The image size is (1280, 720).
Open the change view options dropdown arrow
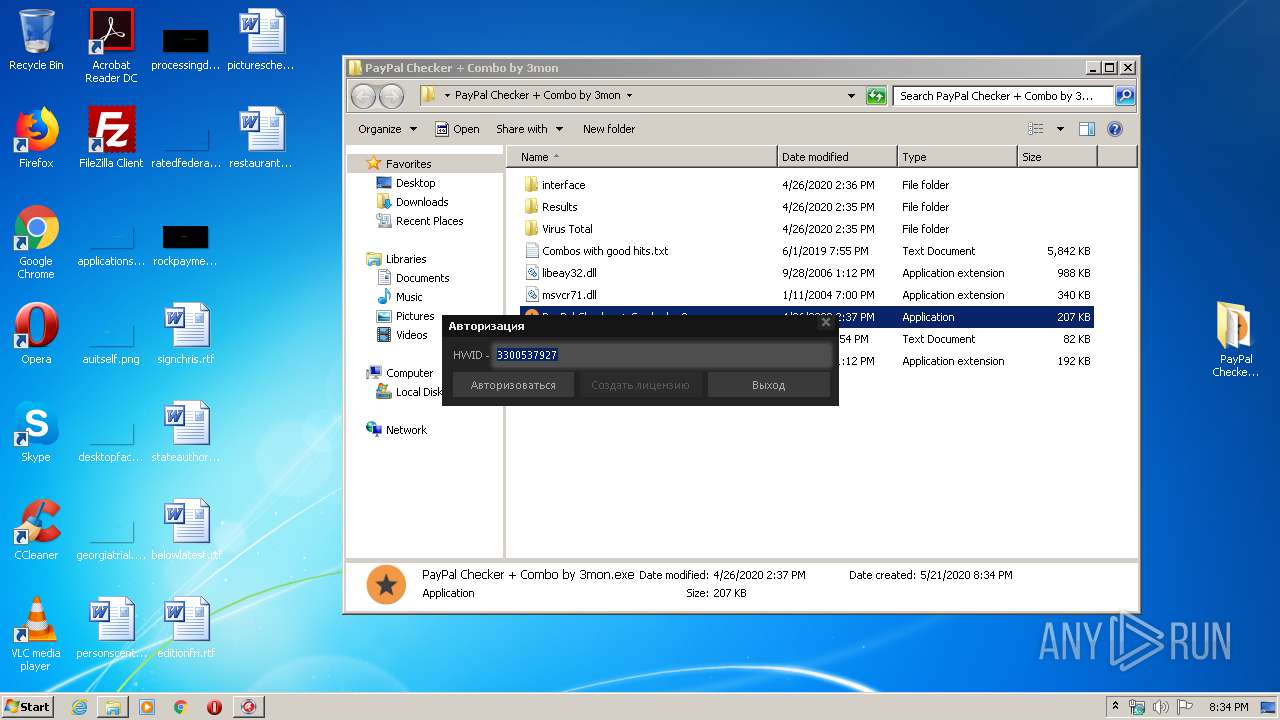[x=1060, y=129]
